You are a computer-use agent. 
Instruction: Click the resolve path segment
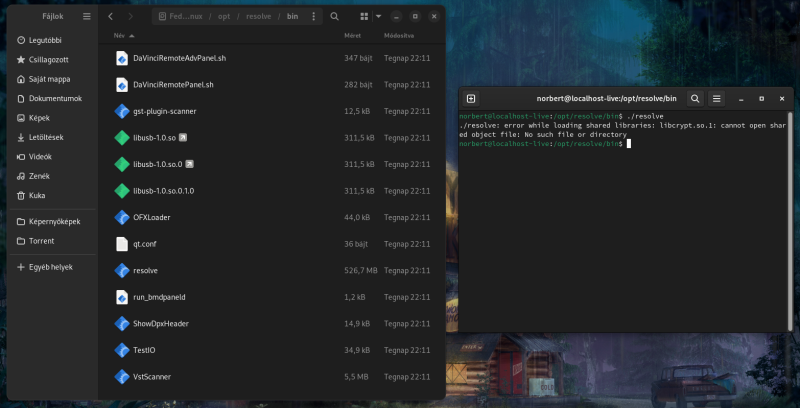pos(258,16)
